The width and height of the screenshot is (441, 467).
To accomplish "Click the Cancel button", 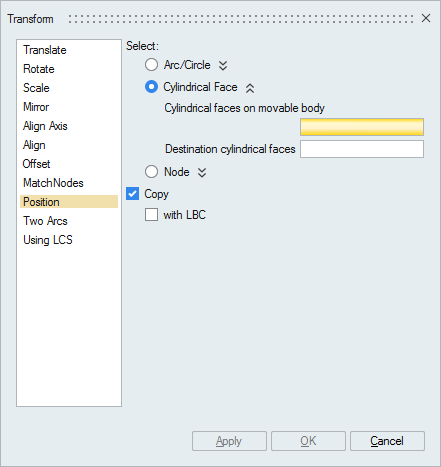I will click(387, 441).
